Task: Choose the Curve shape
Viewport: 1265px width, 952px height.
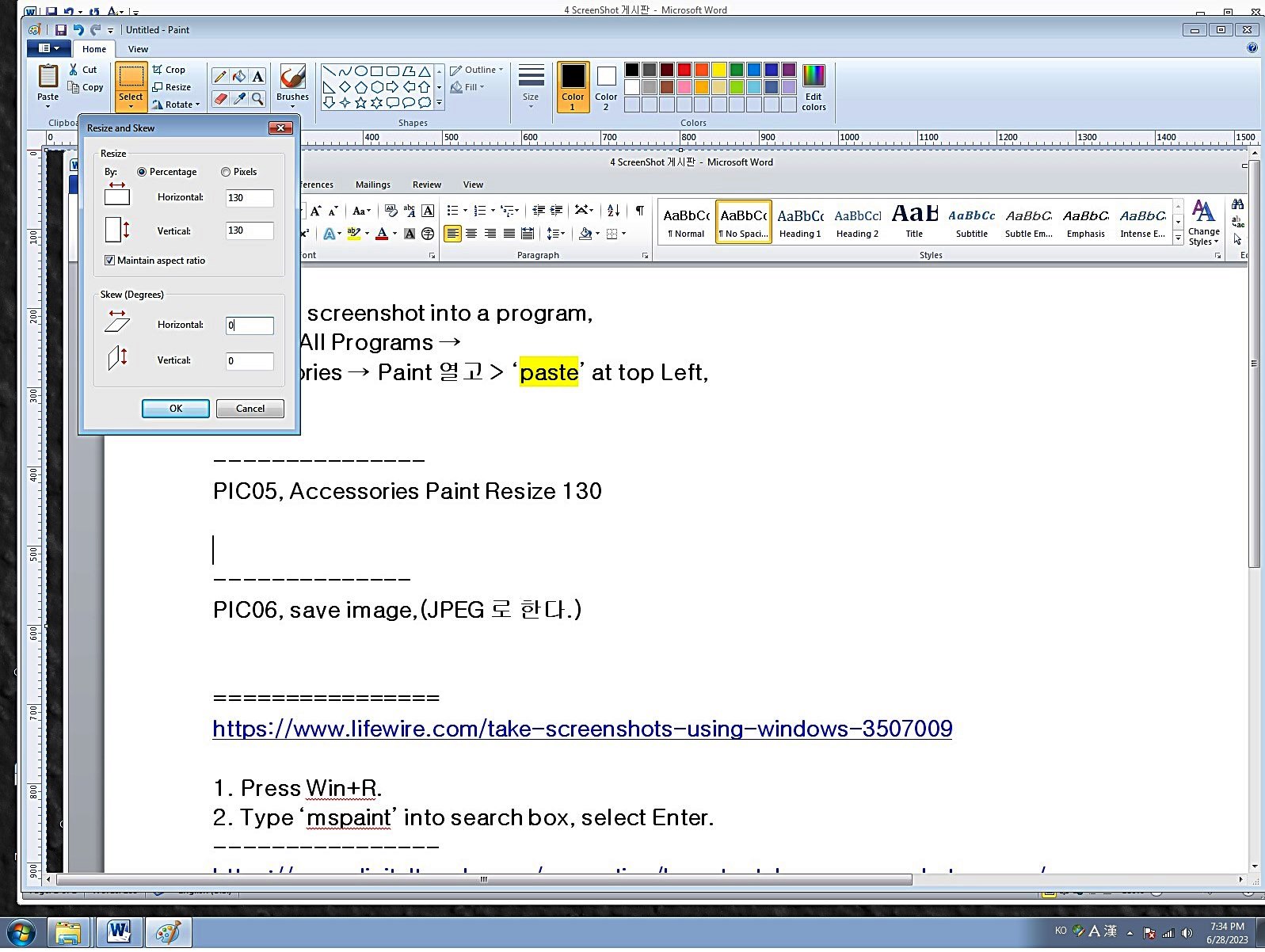Action: click(x=345, y=71)
